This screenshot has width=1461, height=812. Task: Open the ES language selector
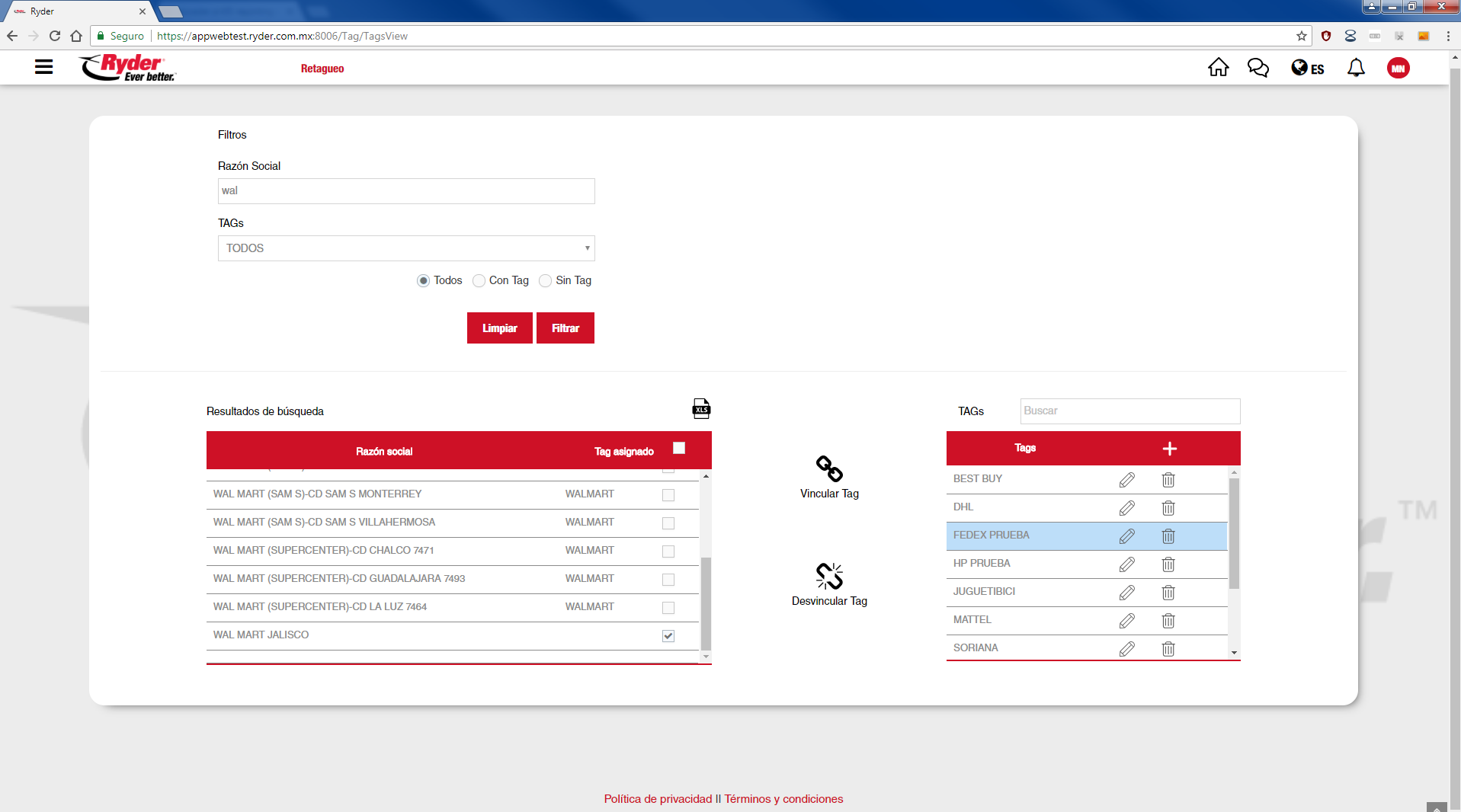click(1307, 69)
